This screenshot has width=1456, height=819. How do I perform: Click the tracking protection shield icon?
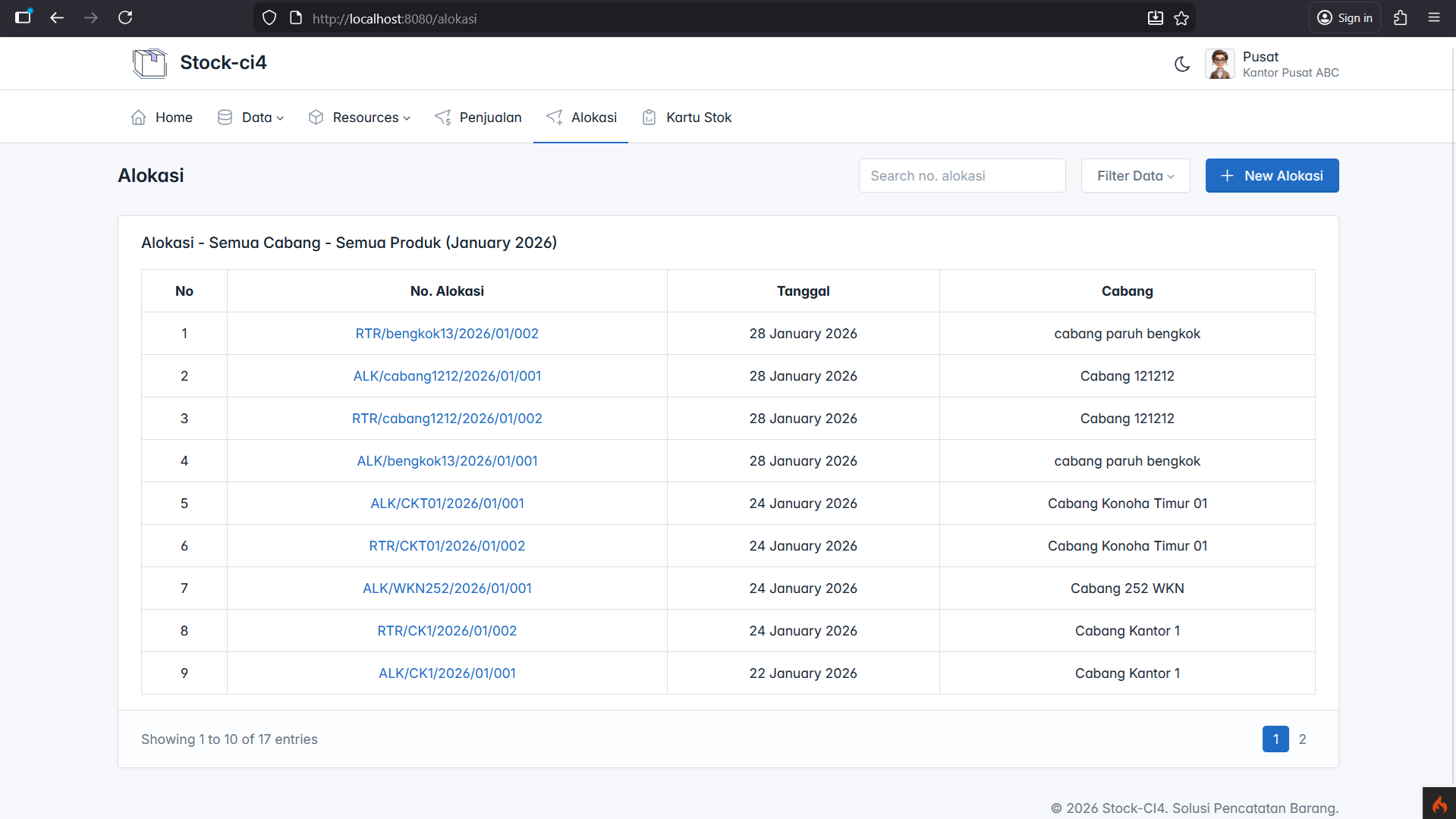(x=269, y=18)
